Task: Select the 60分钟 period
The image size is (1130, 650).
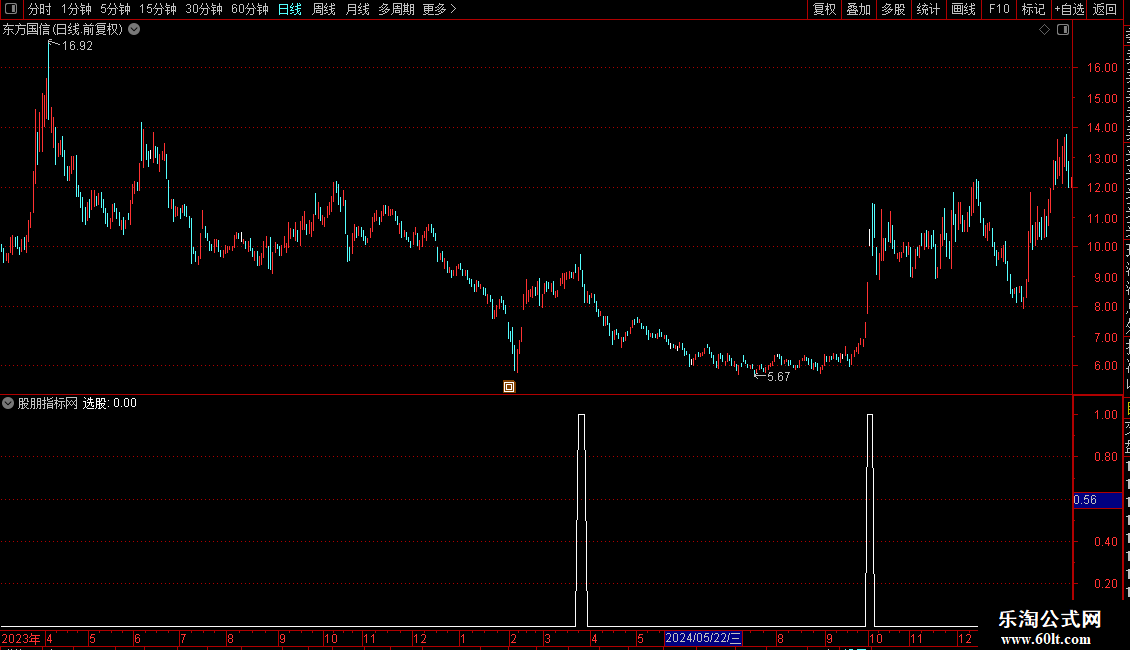Action: (x=249, y=9)
